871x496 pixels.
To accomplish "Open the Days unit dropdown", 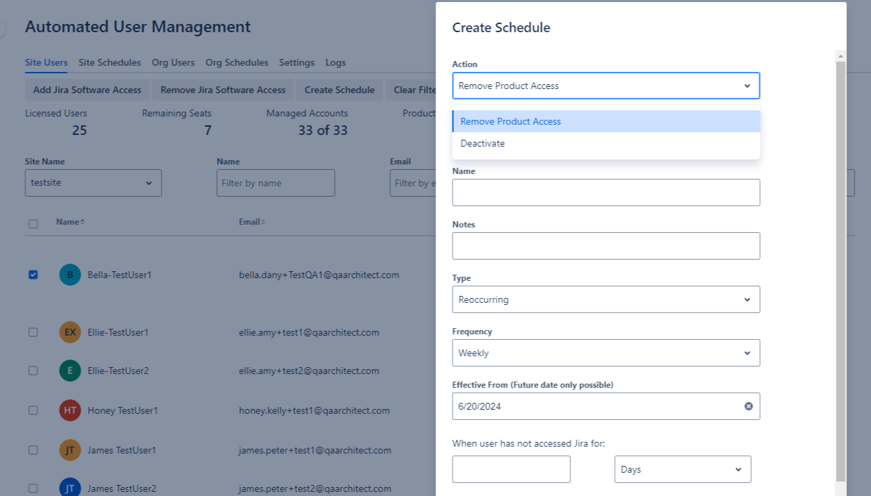I will coord(682,469).
